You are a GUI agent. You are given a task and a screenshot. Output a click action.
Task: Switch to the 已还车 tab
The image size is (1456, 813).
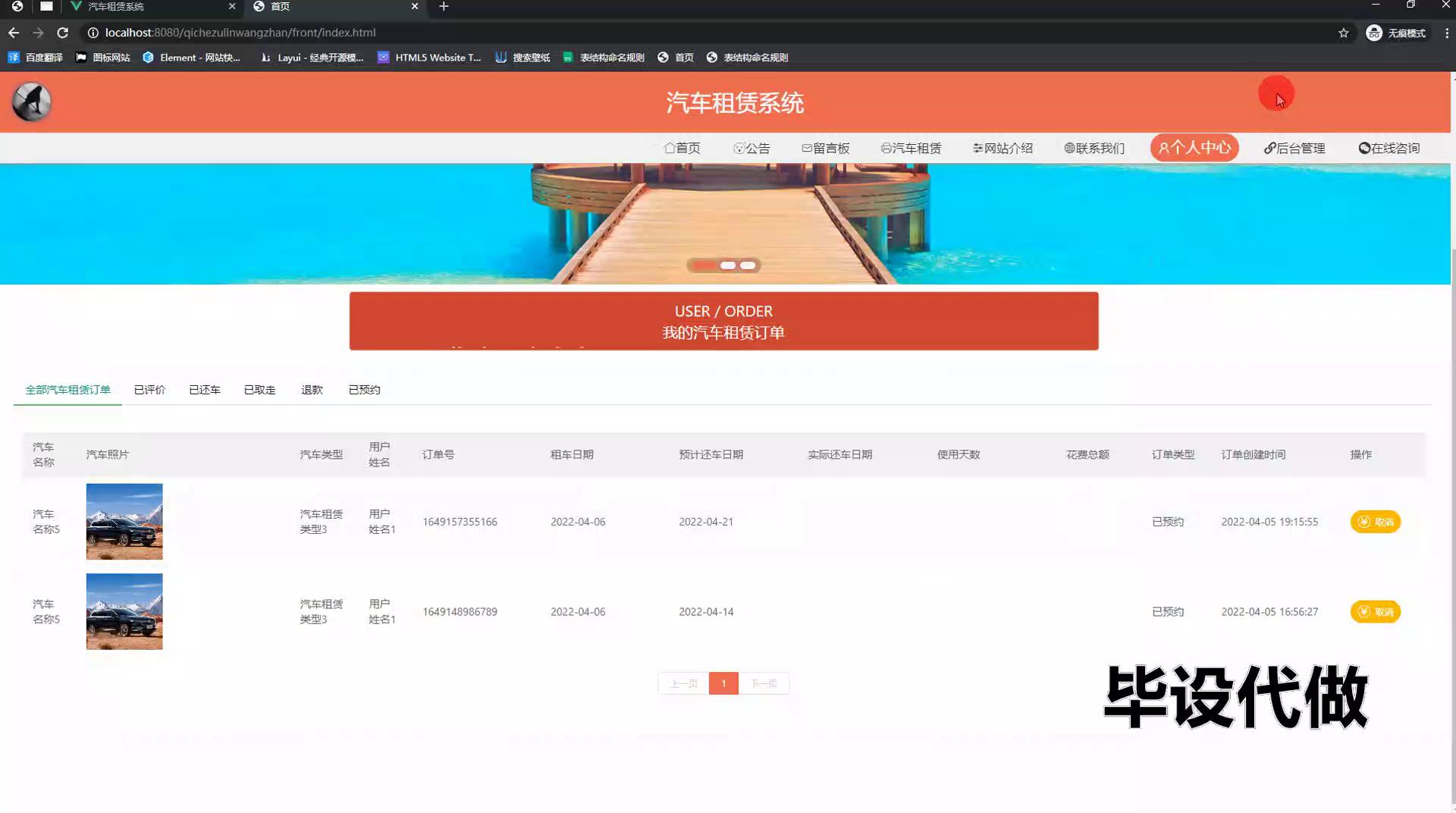[x=205, y=389]
